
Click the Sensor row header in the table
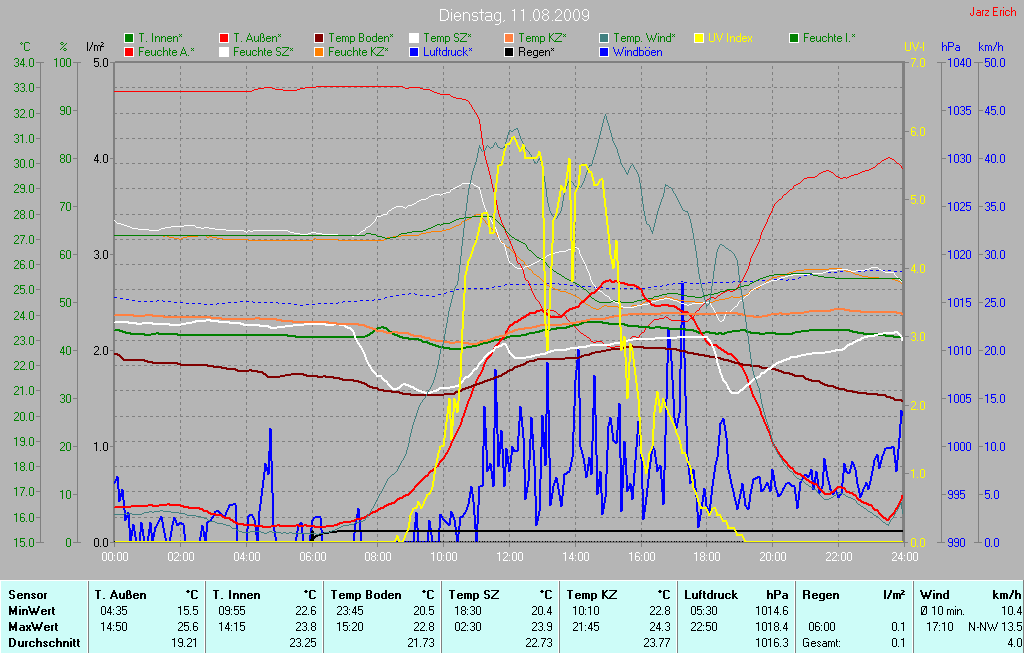[x=28, y=595]
